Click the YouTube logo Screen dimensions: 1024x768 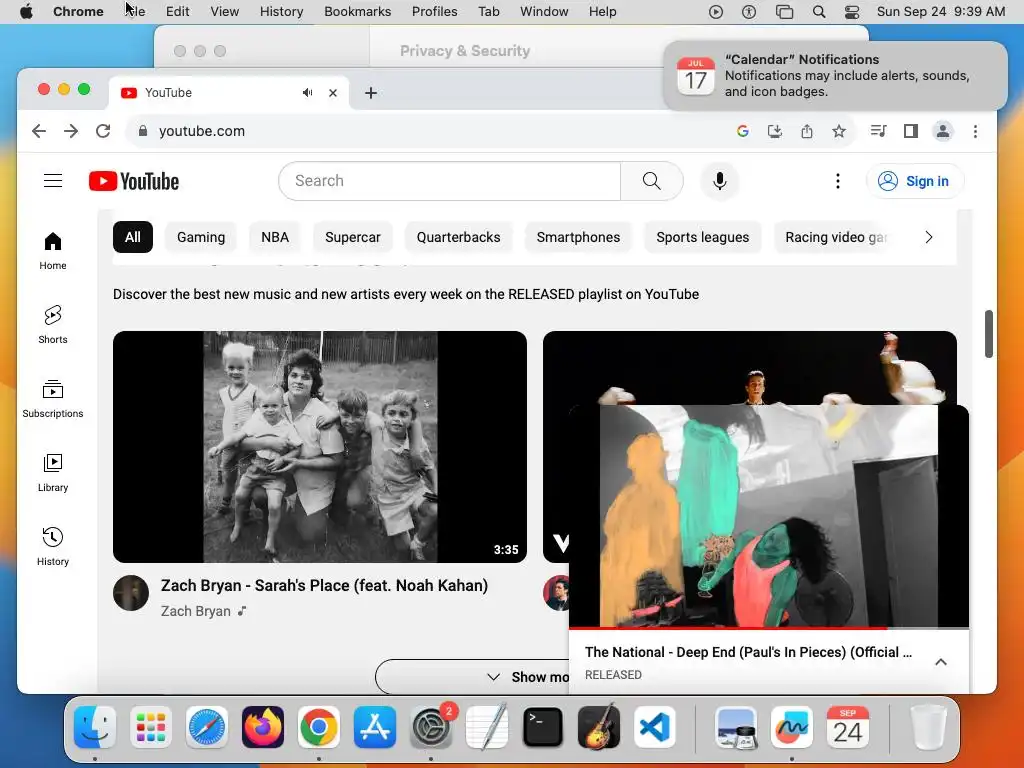(x=134, y=181)
